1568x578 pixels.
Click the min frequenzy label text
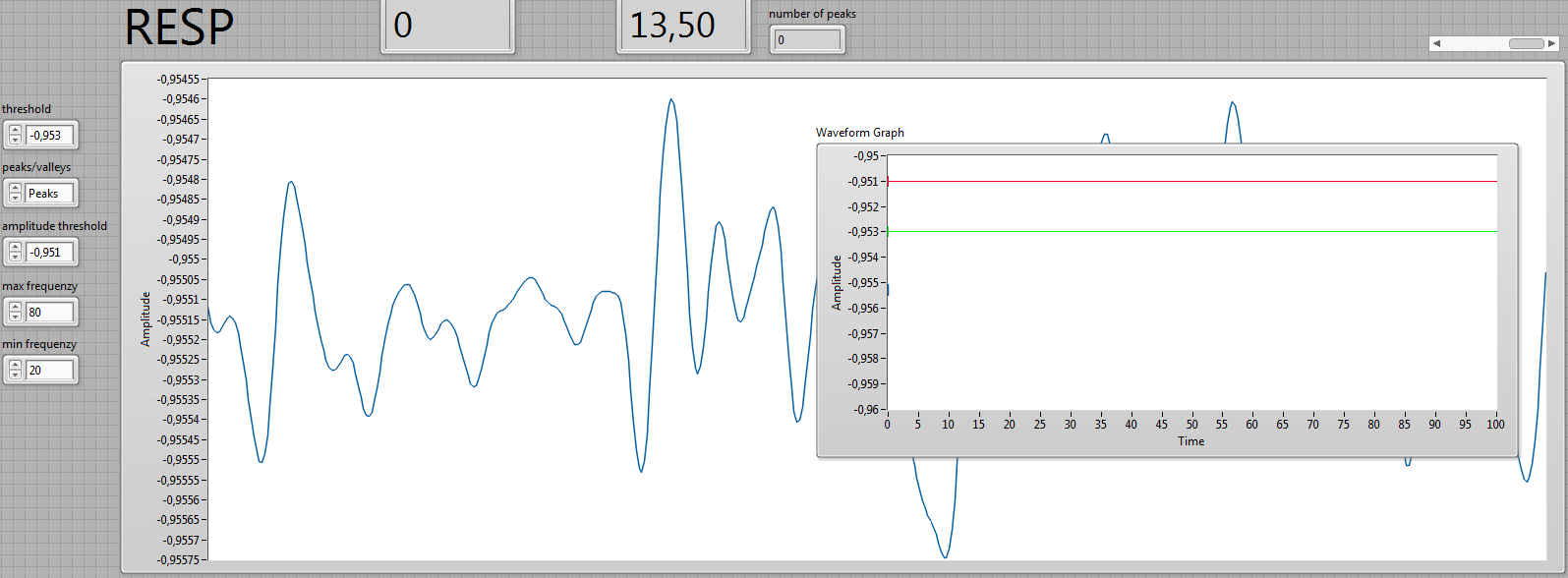pos(38,344)
